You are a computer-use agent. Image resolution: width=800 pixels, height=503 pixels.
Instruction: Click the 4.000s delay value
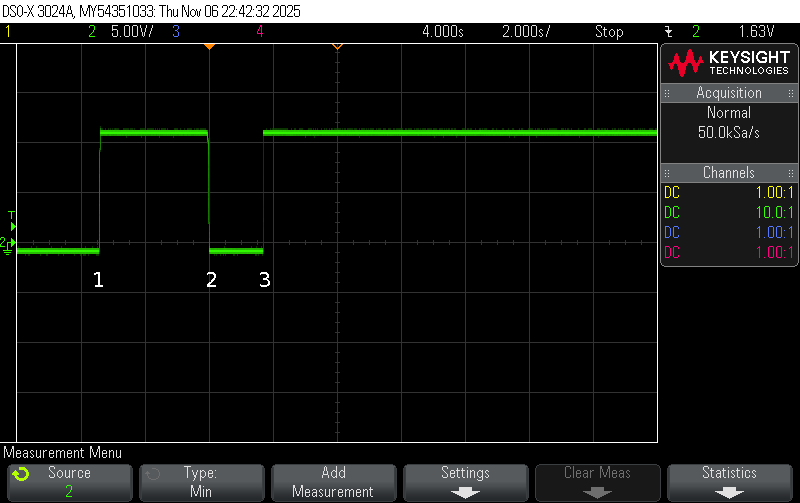443,32
